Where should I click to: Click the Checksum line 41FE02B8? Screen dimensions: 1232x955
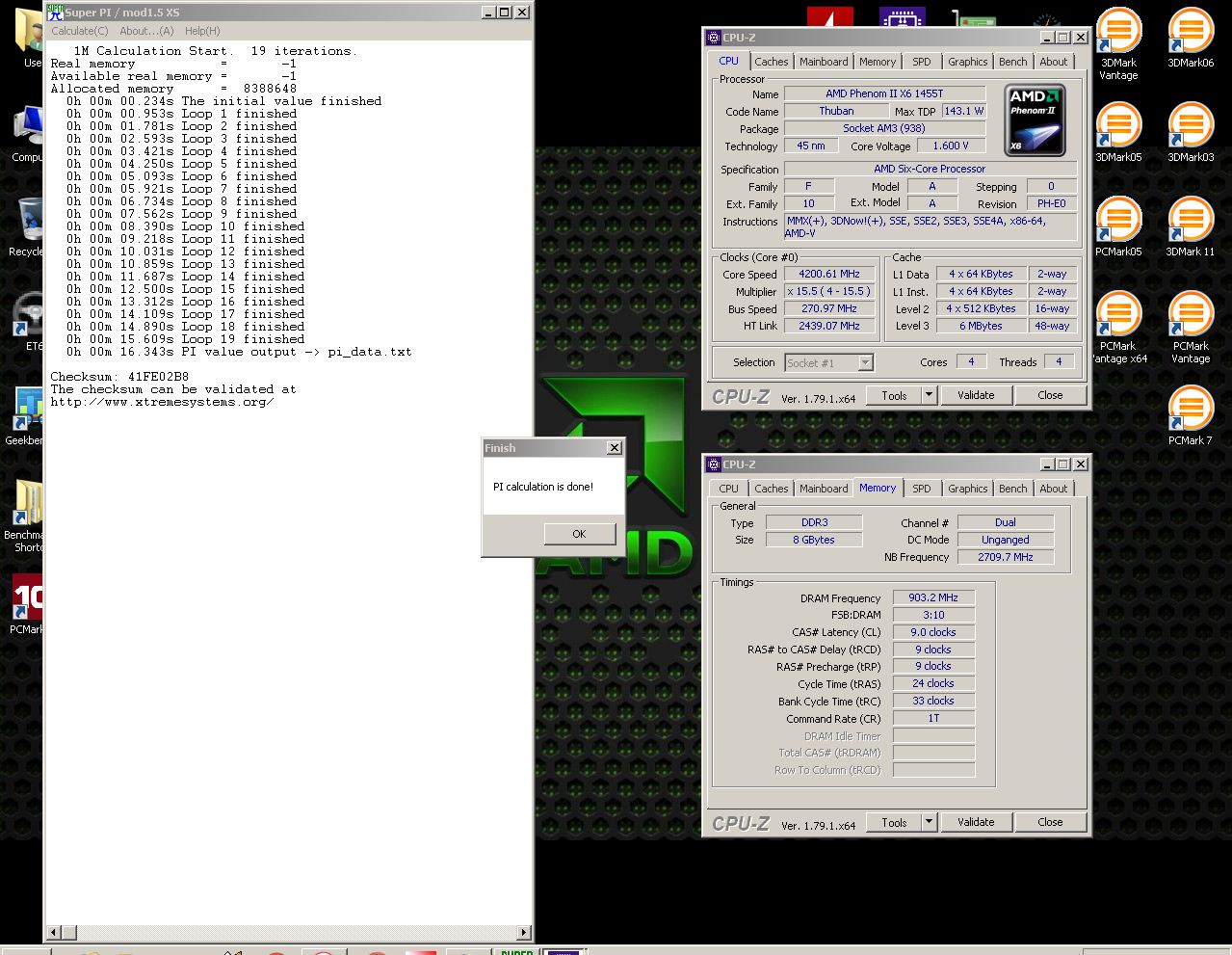[x=119, y=377]
